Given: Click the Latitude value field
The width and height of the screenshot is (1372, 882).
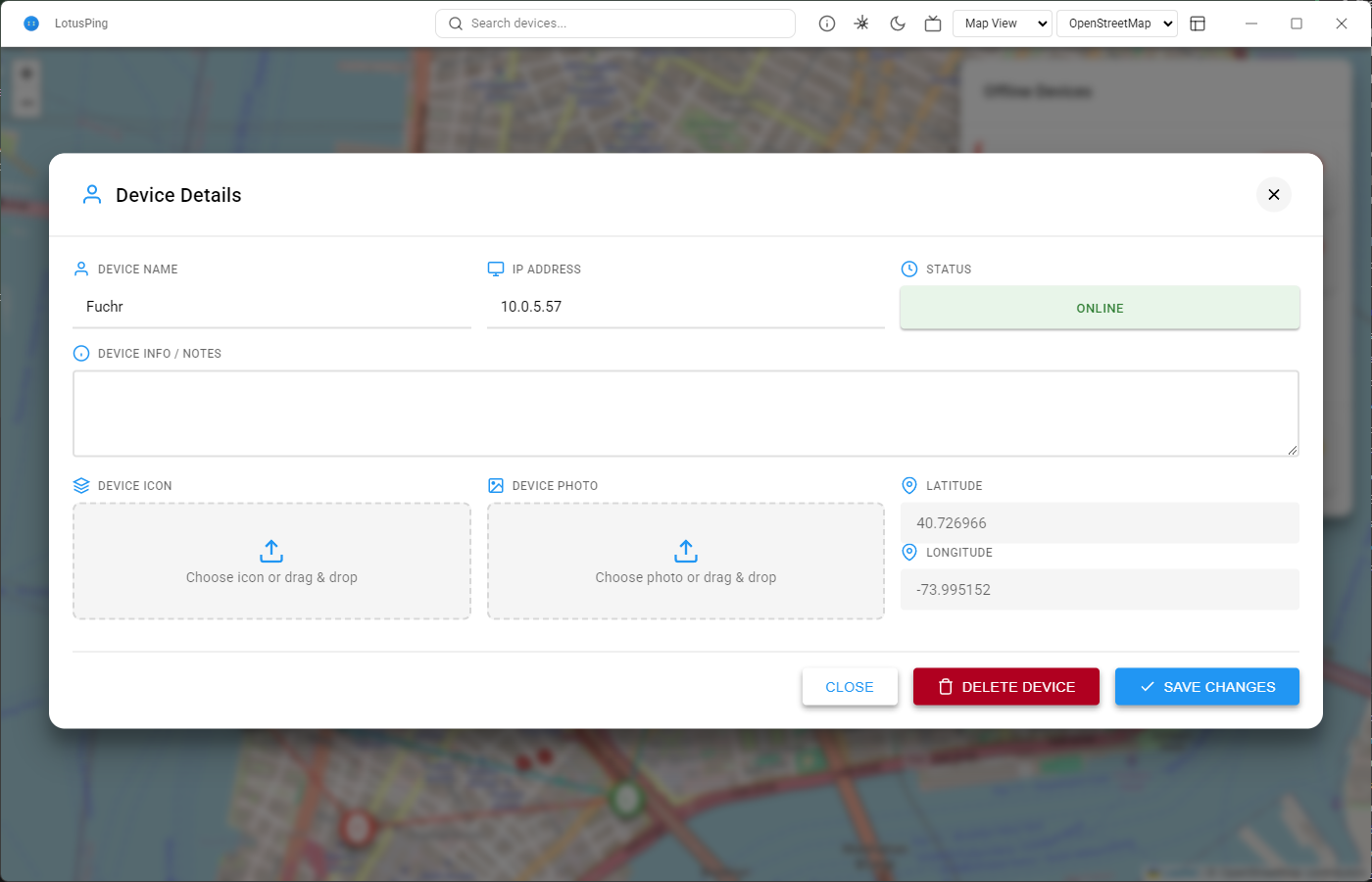Looking at the screenshot, I should pos(1100,523).
